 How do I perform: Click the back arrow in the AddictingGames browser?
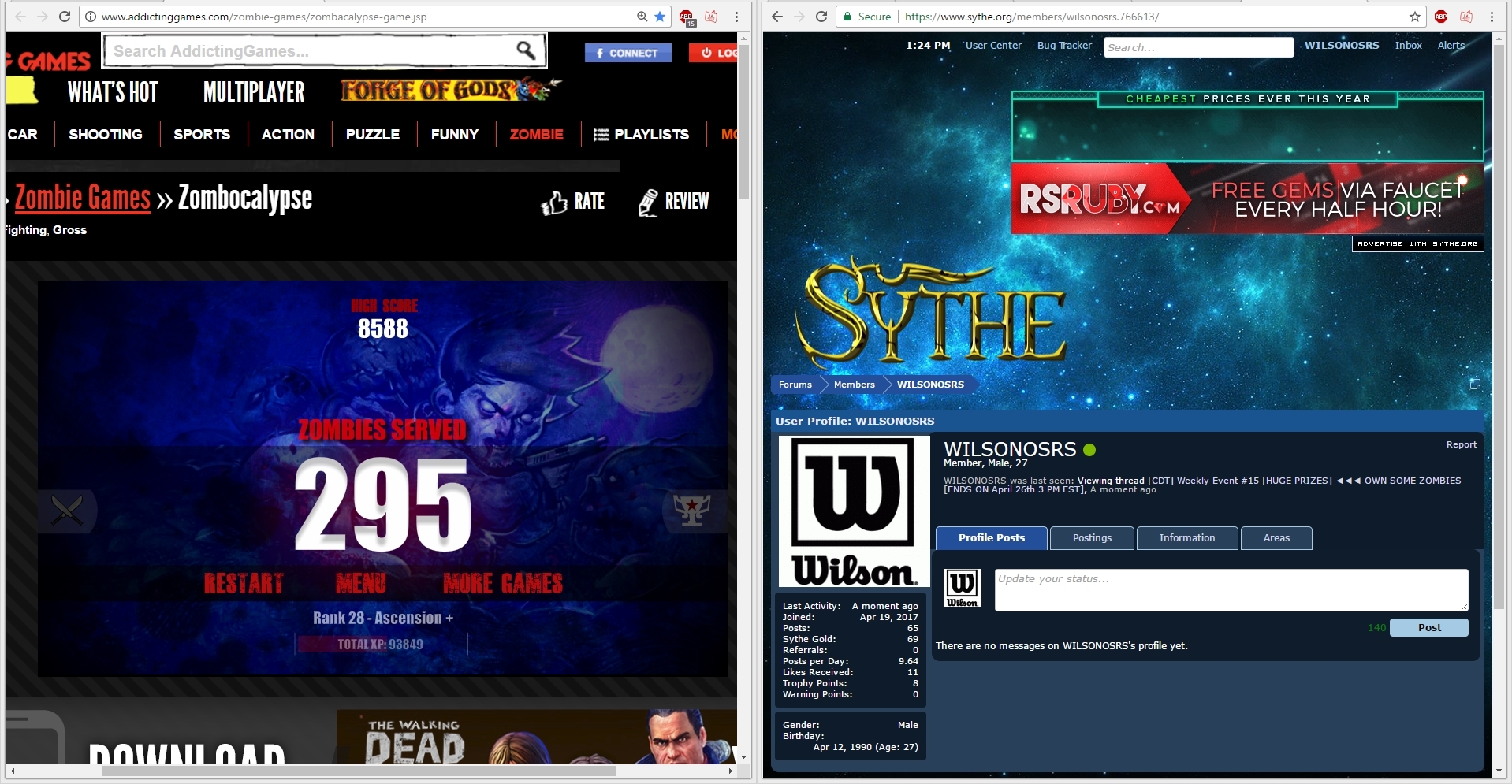(20, 17)
